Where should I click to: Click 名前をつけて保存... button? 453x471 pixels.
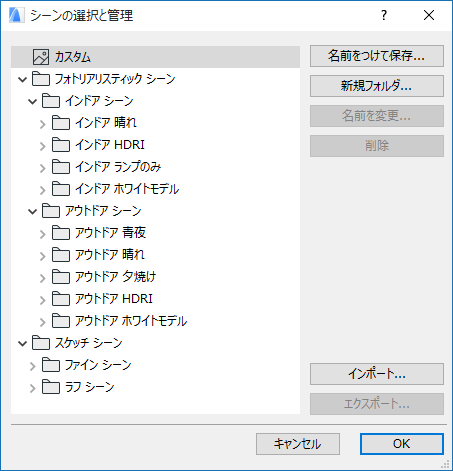pos(377,56)
